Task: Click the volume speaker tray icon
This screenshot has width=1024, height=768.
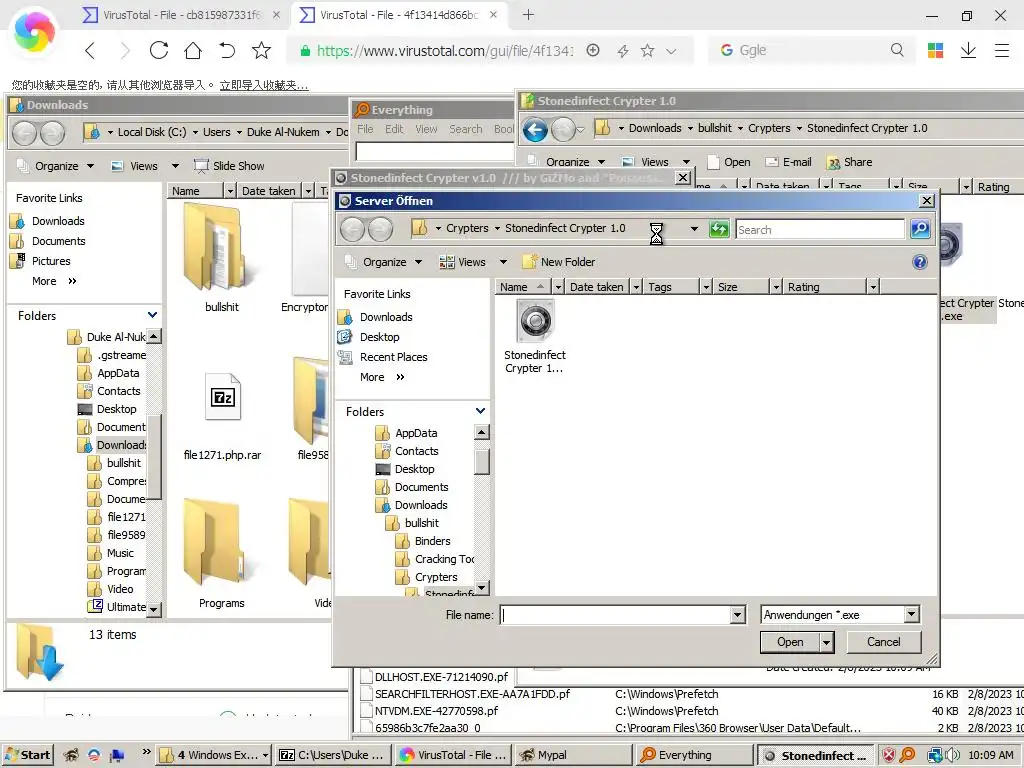Action: [952, 755]
